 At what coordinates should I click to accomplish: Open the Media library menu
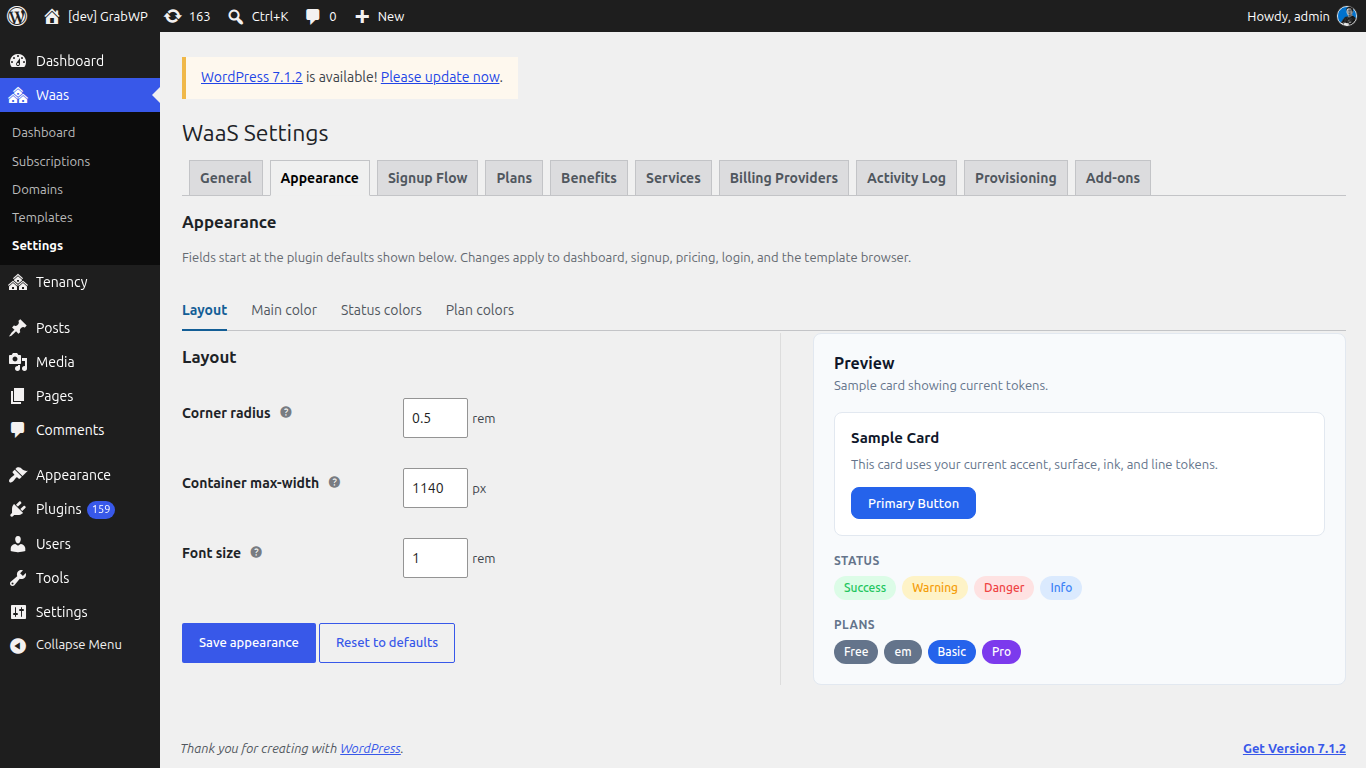tap(80, 362)
